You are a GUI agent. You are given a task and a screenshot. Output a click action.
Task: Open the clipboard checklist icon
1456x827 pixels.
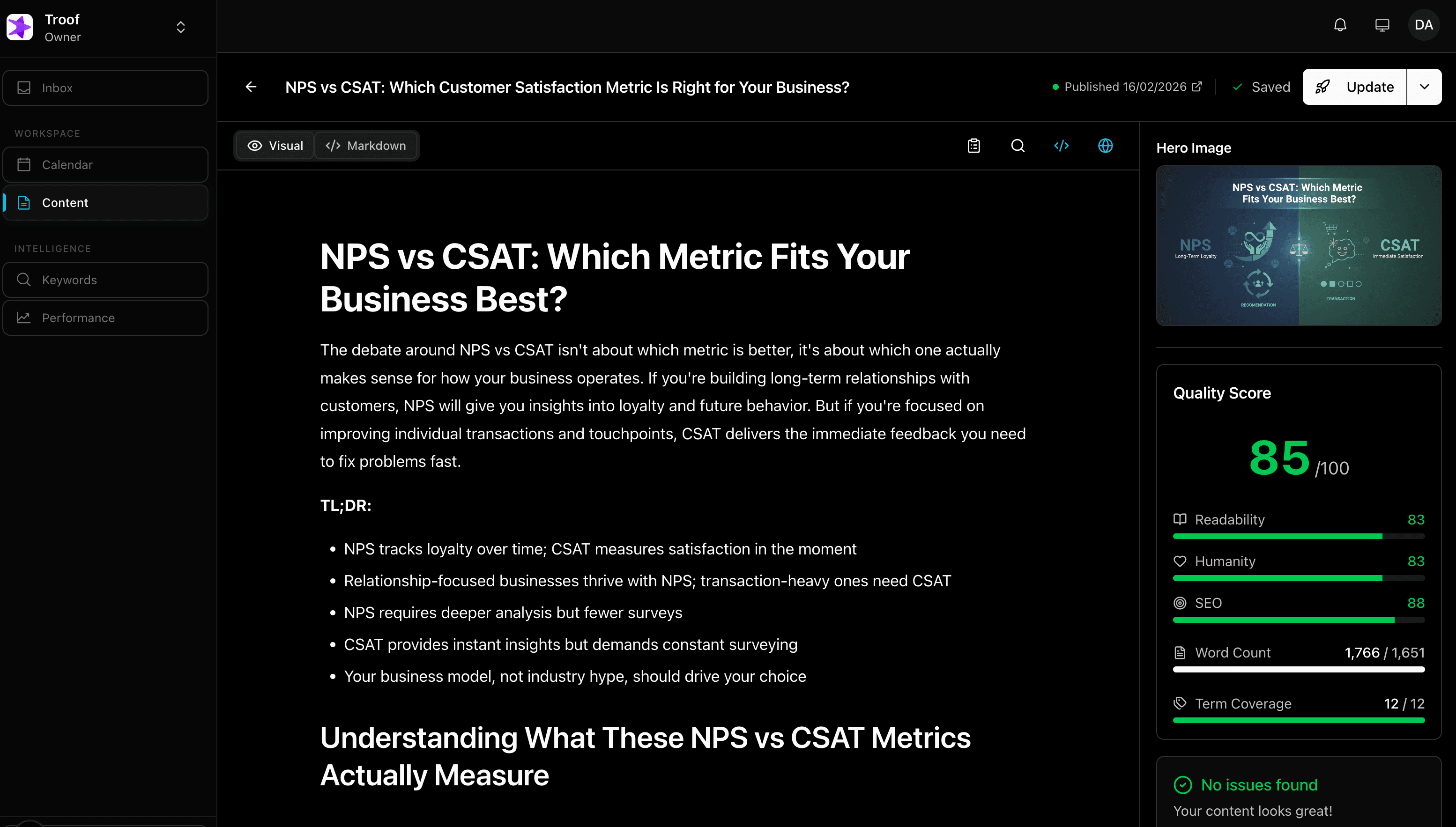coord(973,146)
